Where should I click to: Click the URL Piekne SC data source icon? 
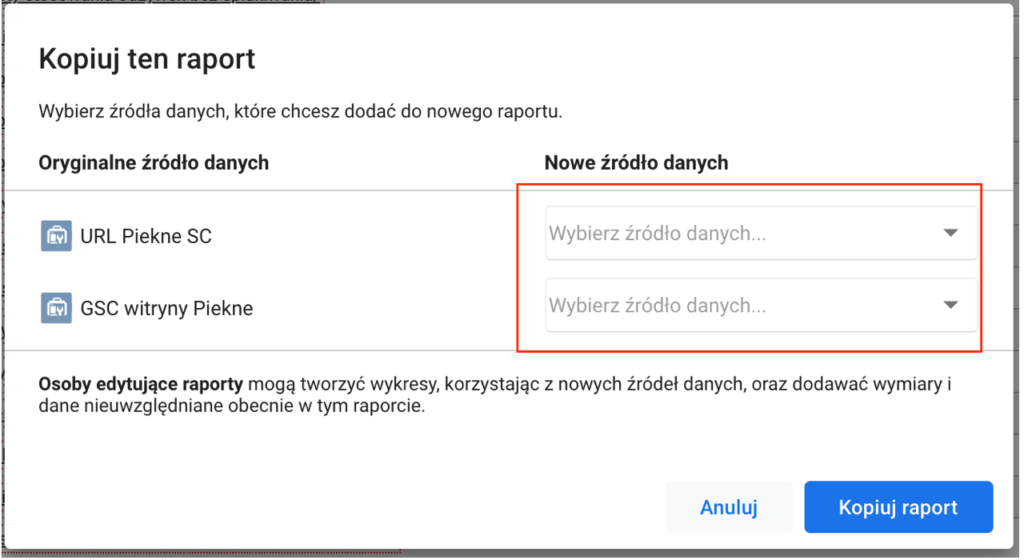[56, 236]
